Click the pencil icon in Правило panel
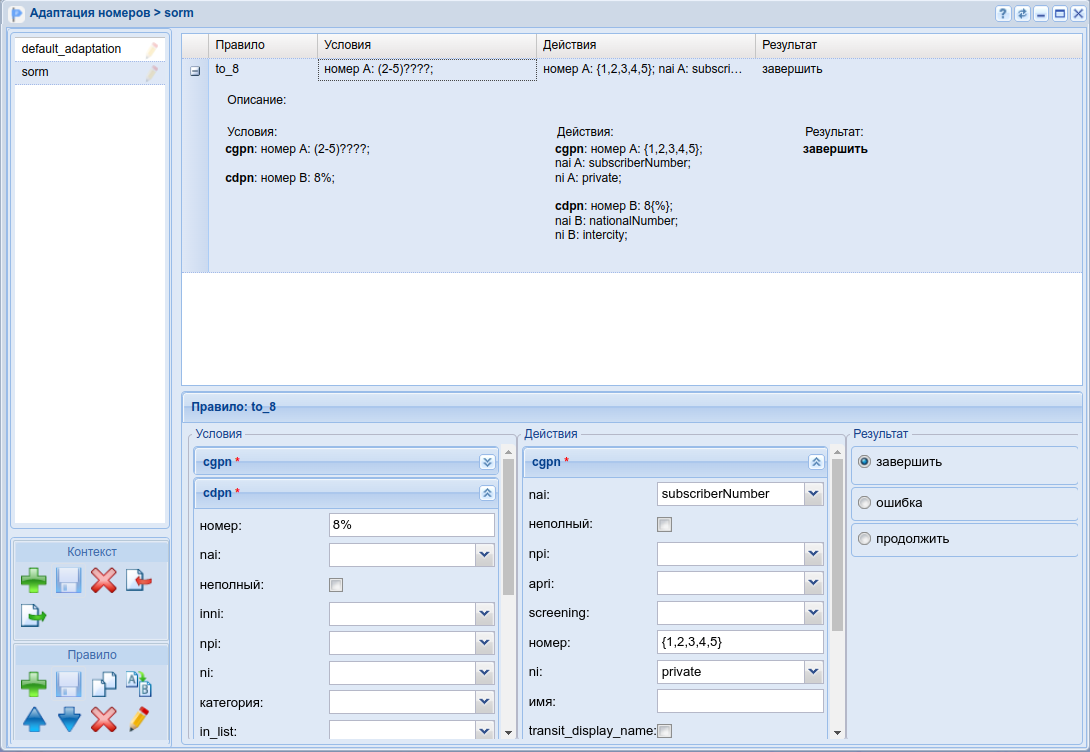Screen dimensions: 1090x752 click(x=138, y=719)
